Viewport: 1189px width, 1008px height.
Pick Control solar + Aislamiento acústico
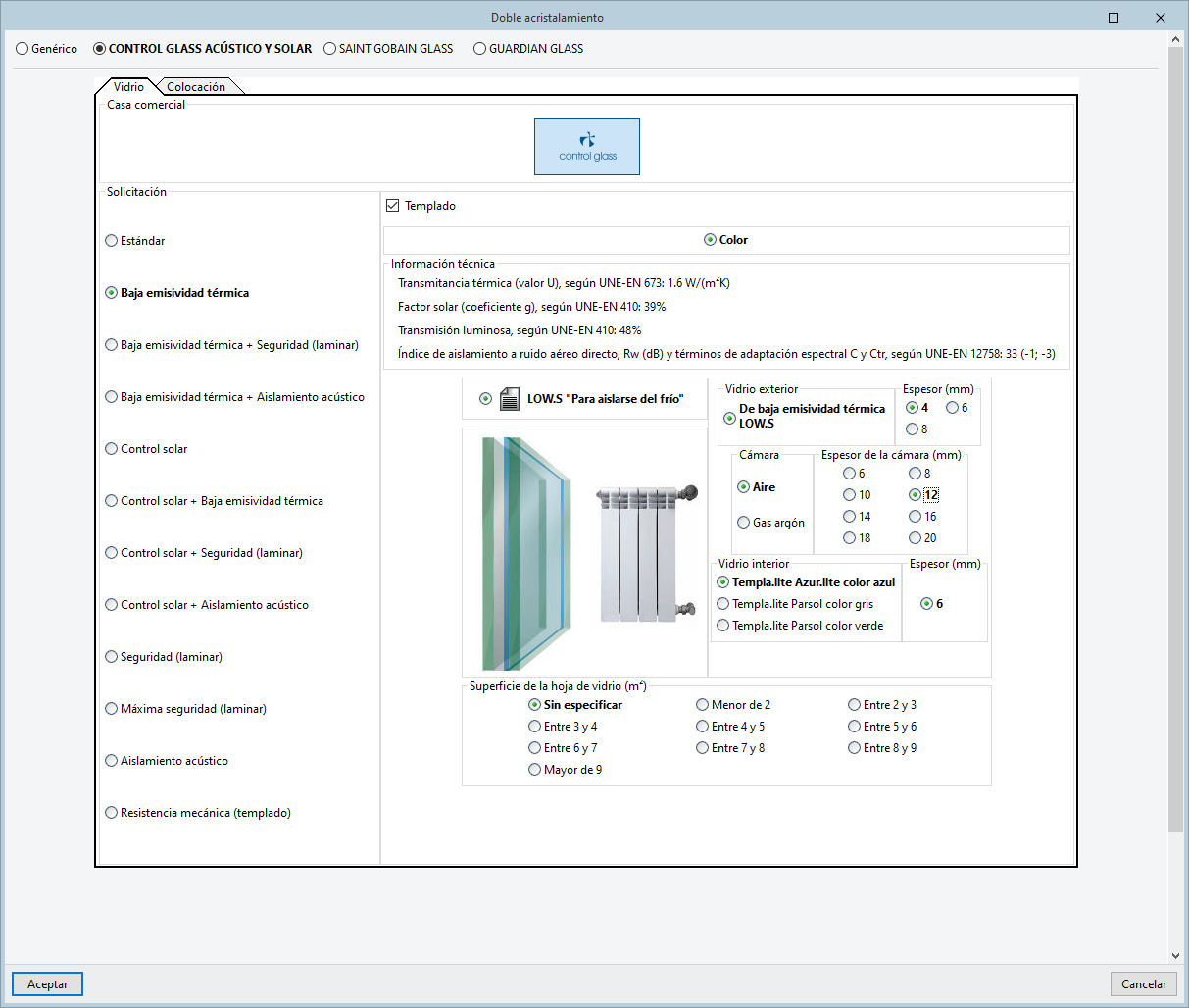click(207, 605)
